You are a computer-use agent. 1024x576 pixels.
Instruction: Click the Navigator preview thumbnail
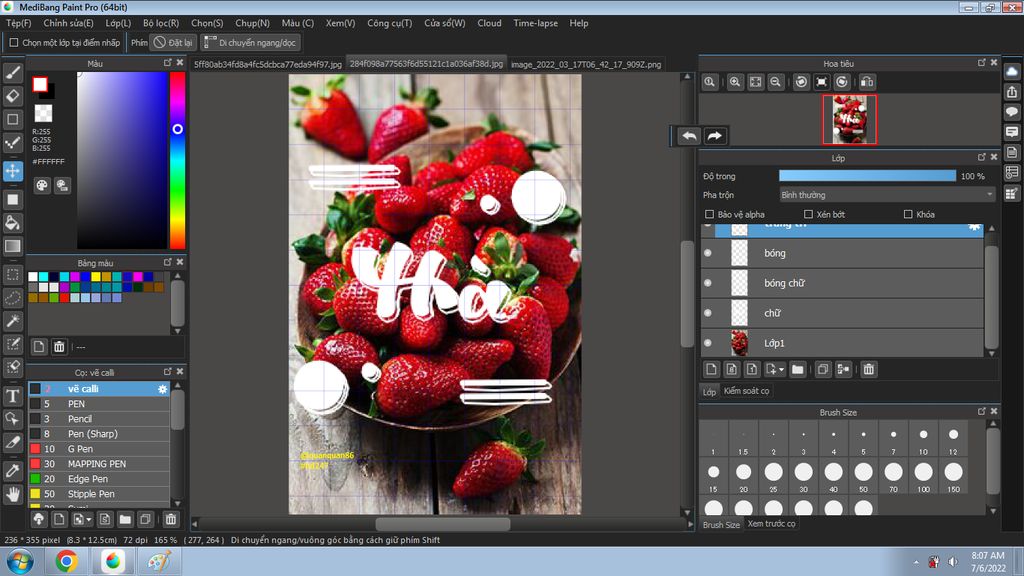coord(850,120)
